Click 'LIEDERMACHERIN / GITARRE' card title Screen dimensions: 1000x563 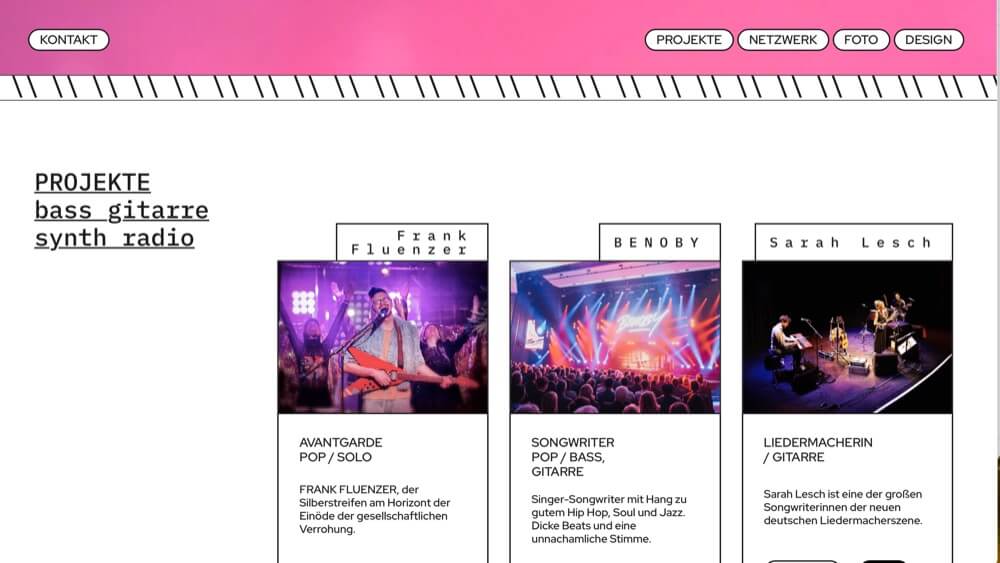coord(818,450)
